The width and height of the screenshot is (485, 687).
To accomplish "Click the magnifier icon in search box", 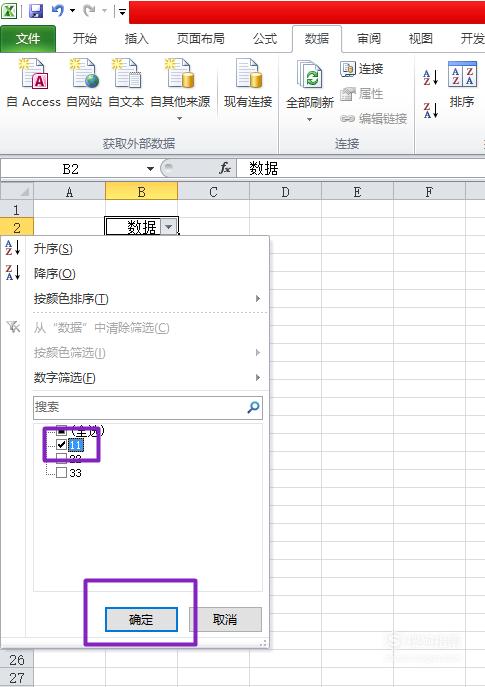I will tap(253, 407).
